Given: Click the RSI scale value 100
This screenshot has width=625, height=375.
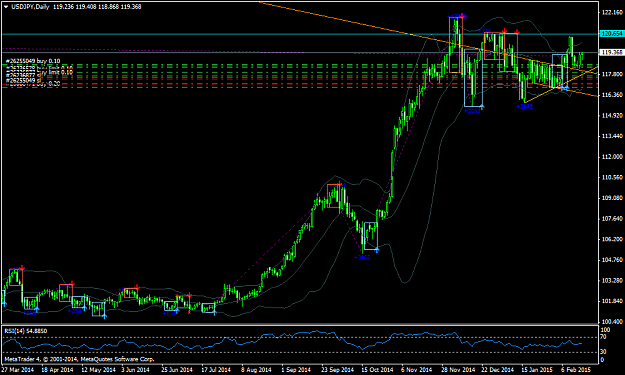Looking at the screenshot, I should coord(605,330).
